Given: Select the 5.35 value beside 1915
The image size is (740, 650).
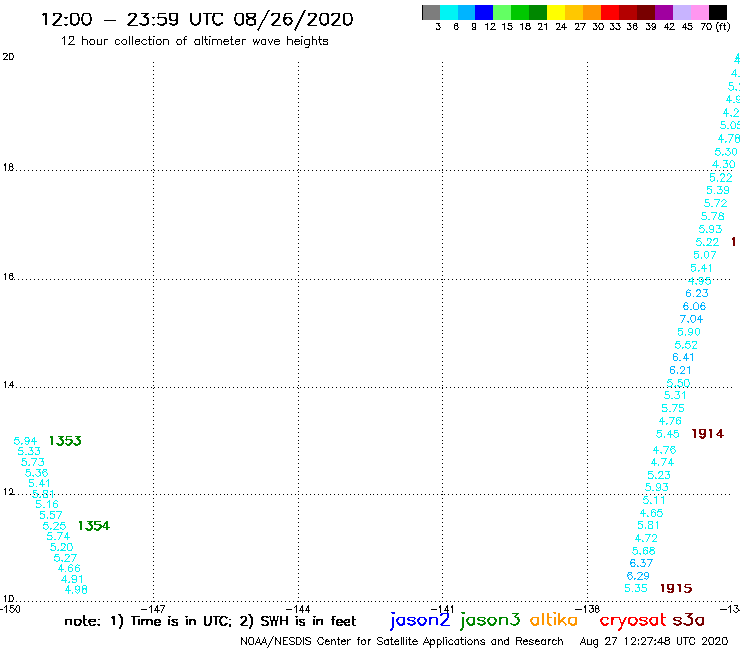Looking at the screenshot, I should [636, 588].
